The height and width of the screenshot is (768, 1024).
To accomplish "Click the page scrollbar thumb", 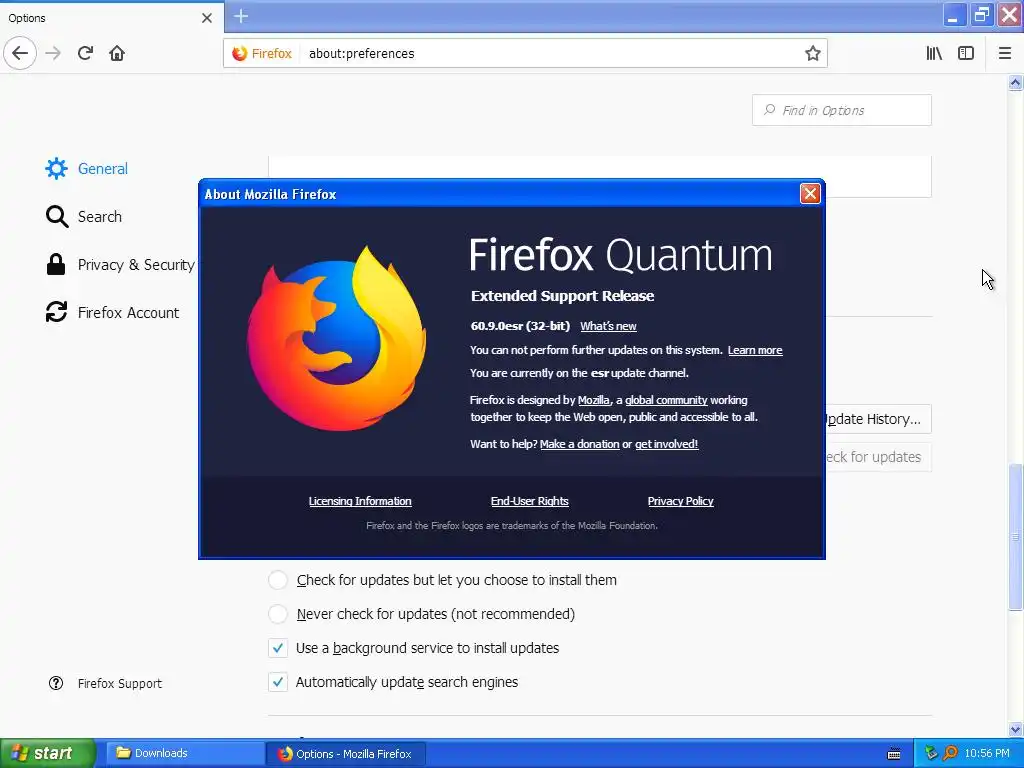I will tap(1015, 537).
